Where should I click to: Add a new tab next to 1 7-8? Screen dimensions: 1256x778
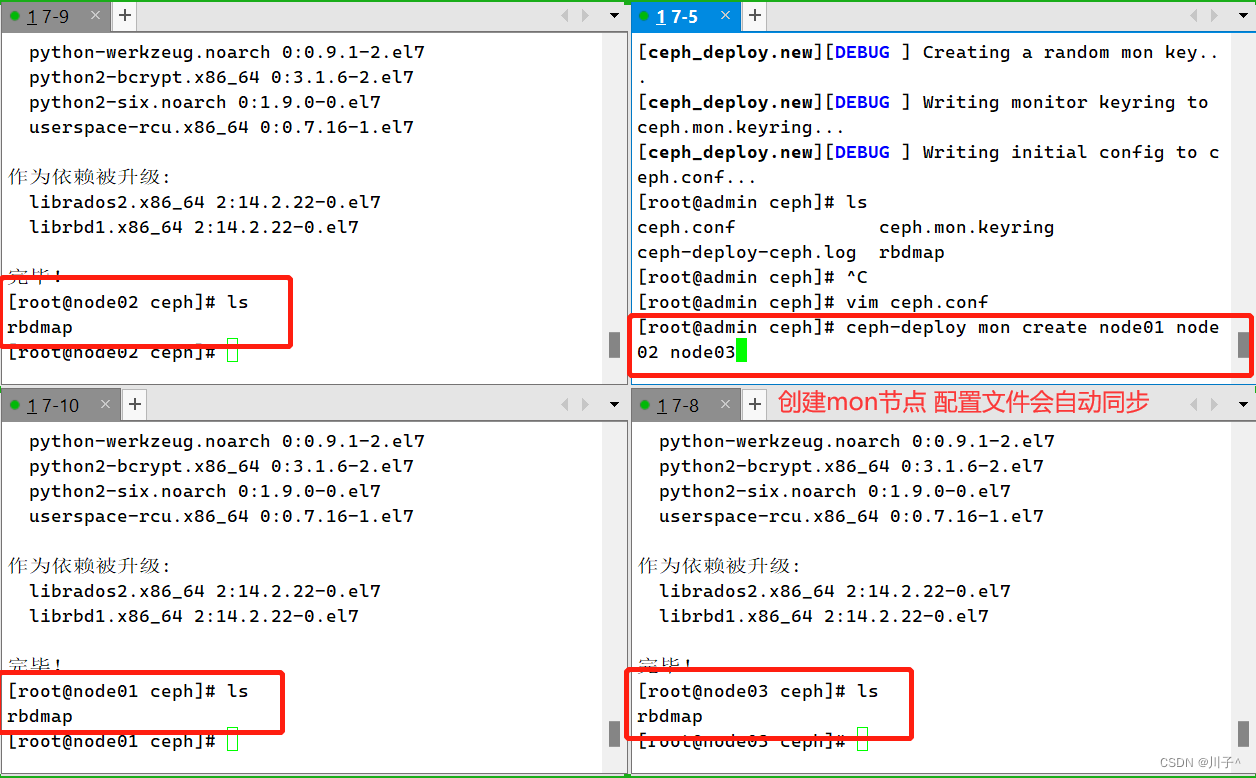point(755,405)
